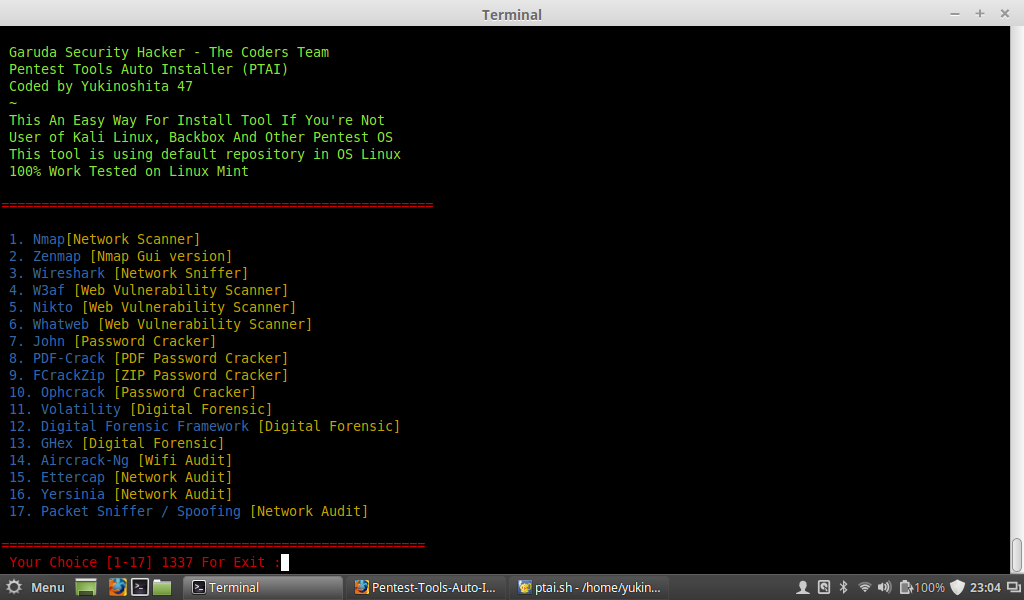1024x600 pixels.
Task: Click the '14. Aircrack-Ng [Wifi Audit]' line
Action: tap(120, 460)
